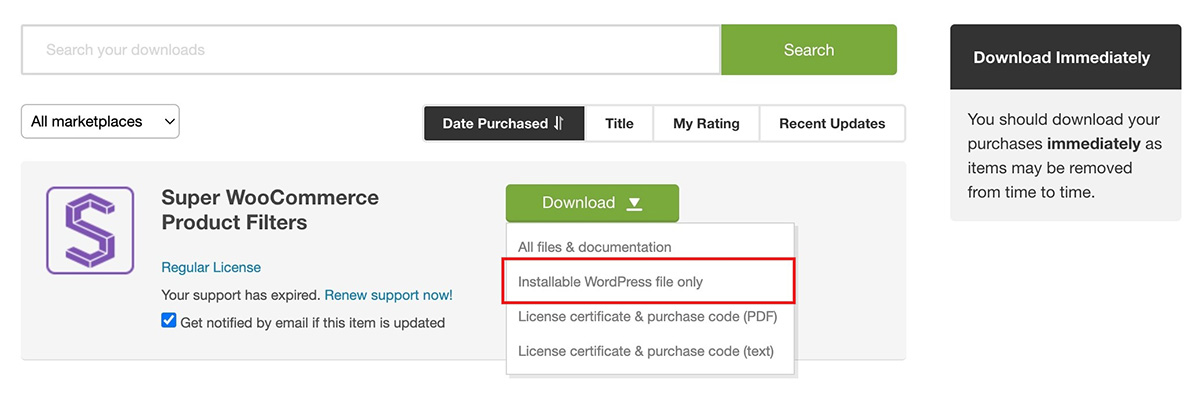Click Super WooCommerce Product Filters title

(270, 210)
